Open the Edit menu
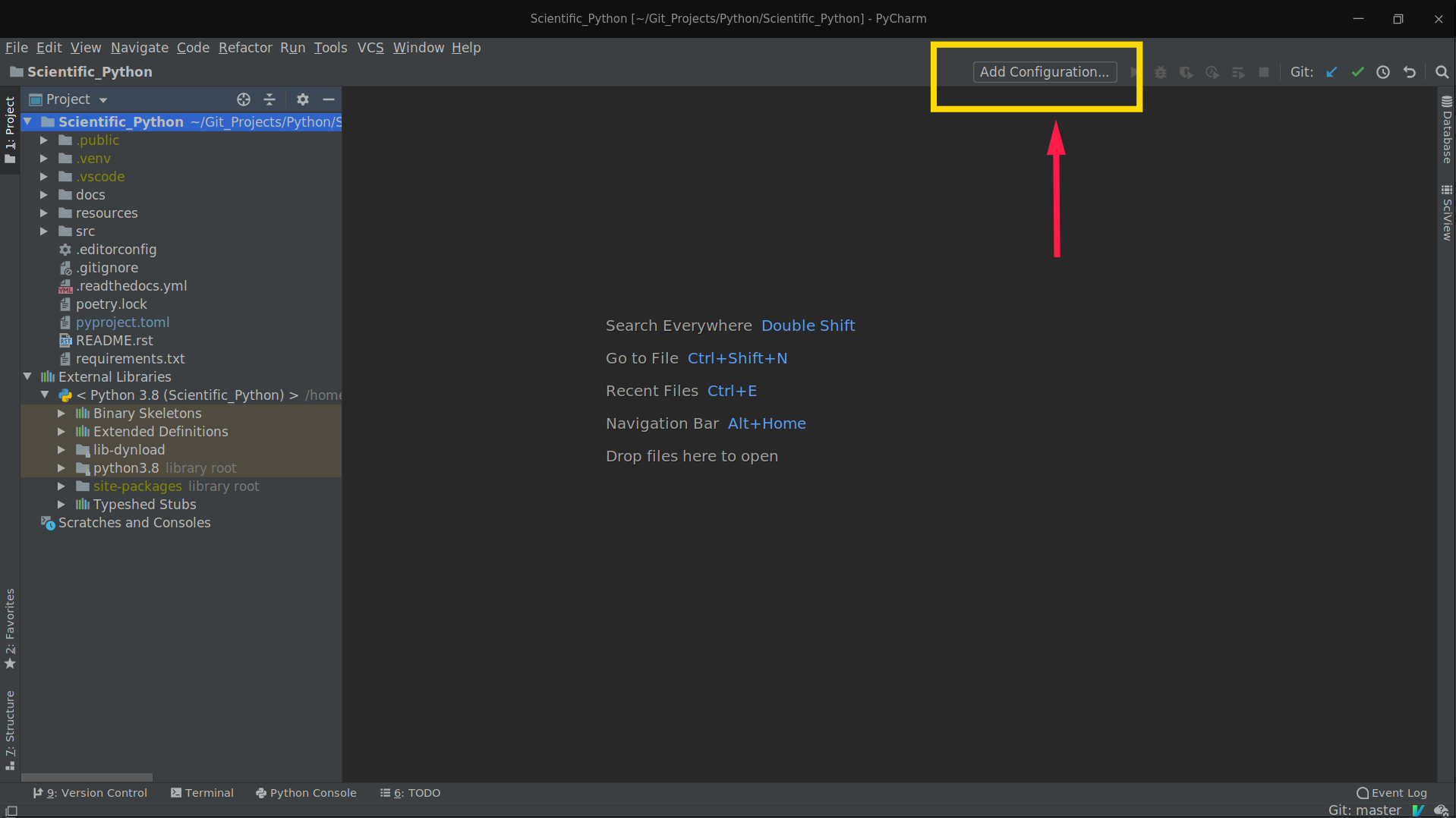 click(49, 48)
